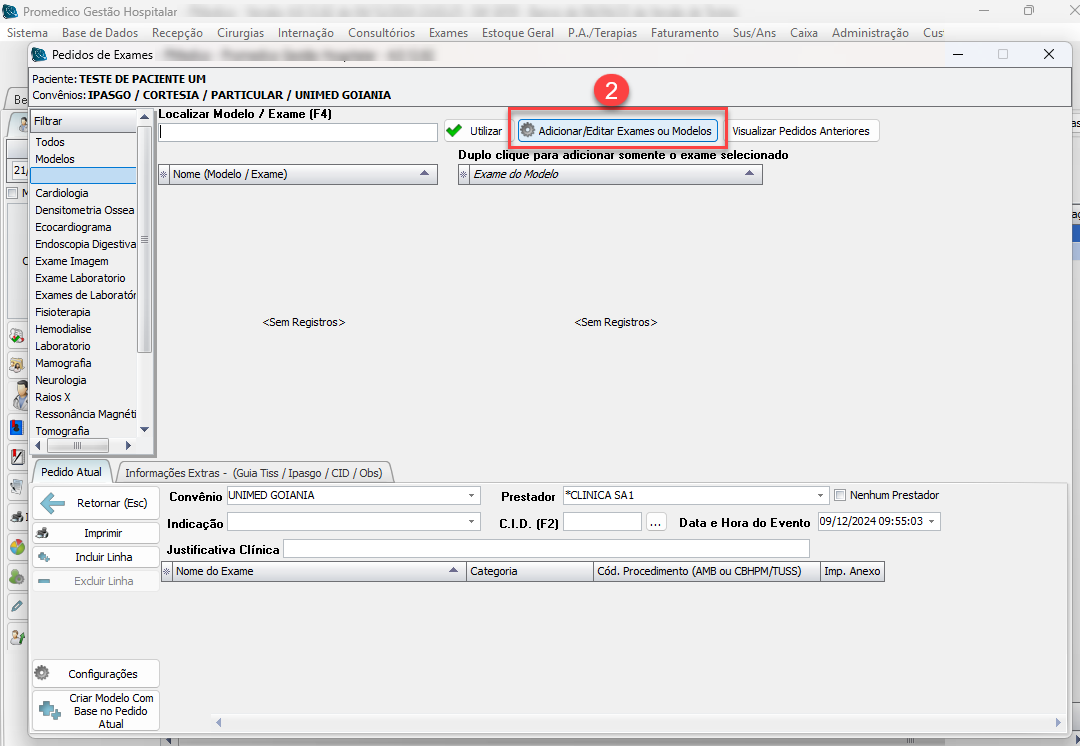Select Cardiologia in the filter list
Image resolution: width=1080 pixels, height=746 pixels.
click(62, 193)
